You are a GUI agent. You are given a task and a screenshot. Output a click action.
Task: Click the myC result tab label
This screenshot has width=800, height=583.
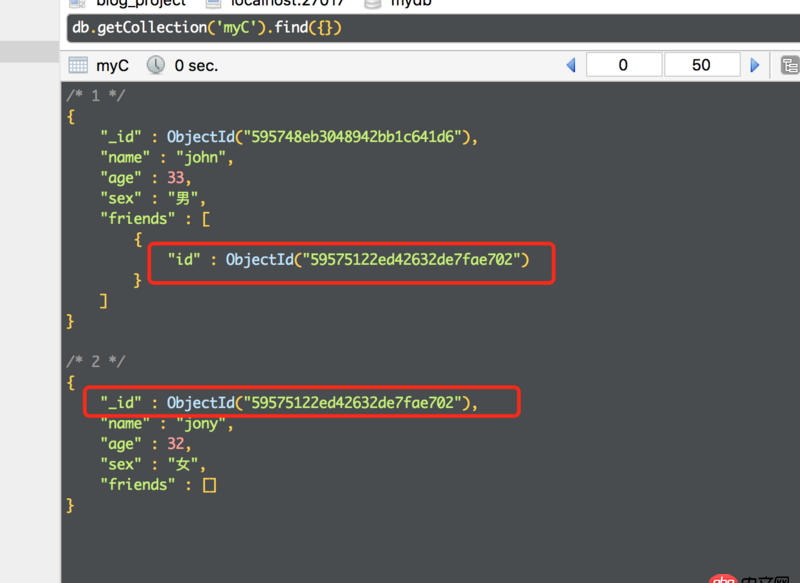click(x=112, y=66)
